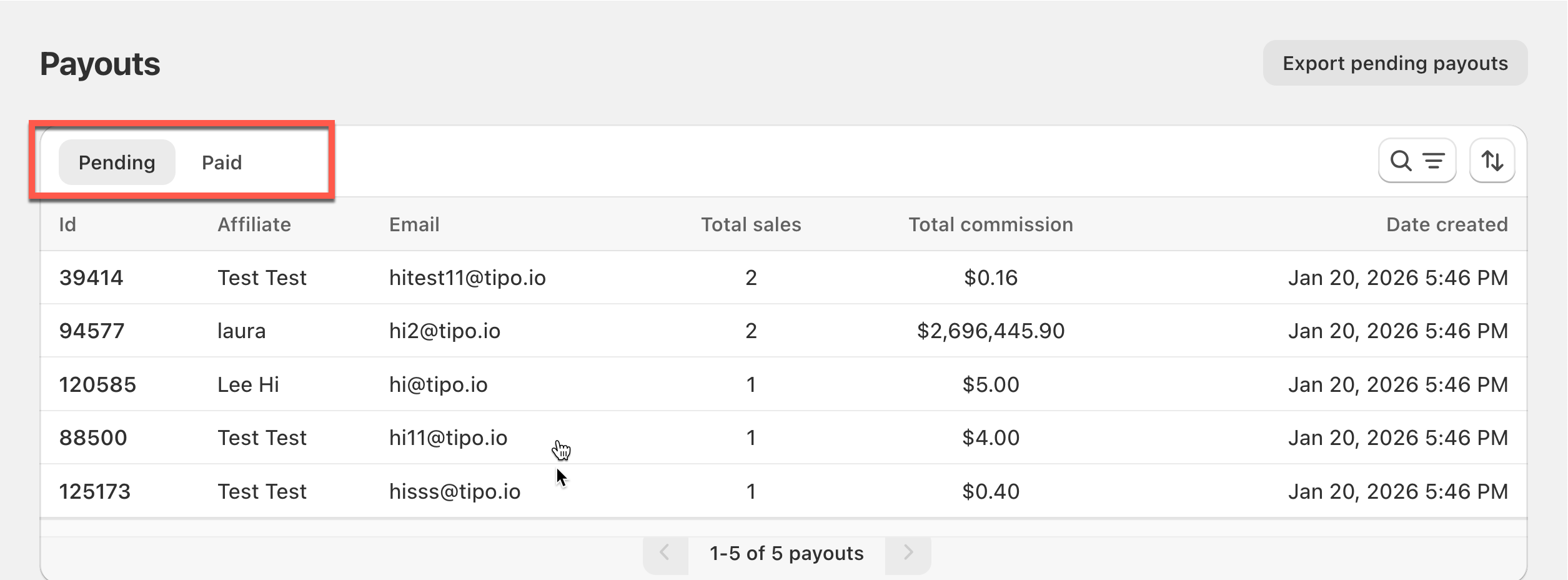Open the search and filter button
Viewport: 1568px width, 580px height.
click(x=1417, y=161)
